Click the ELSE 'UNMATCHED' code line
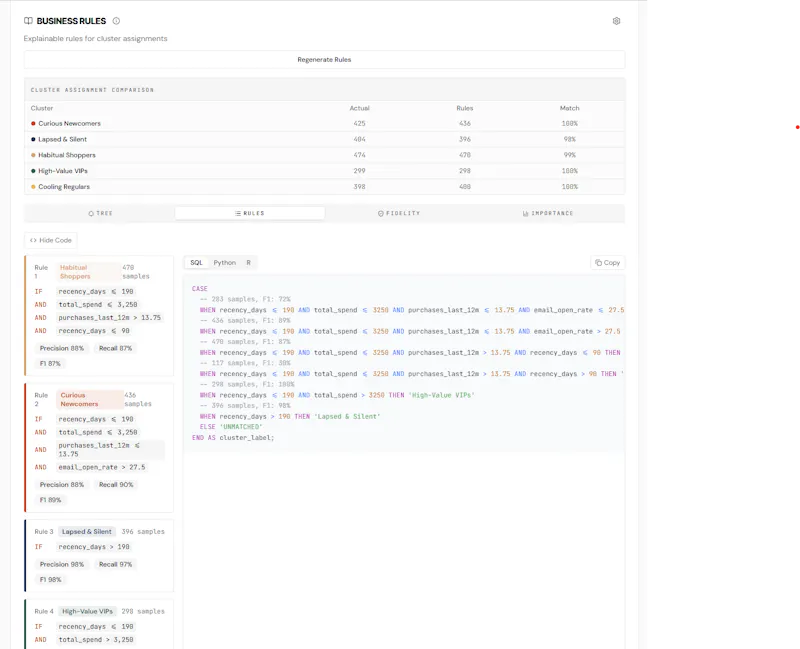 231,427
